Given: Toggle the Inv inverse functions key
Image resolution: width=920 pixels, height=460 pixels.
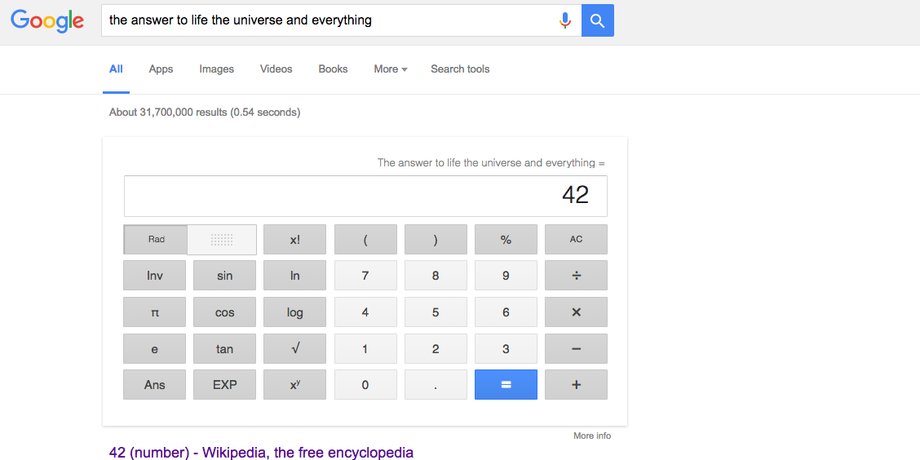Looking at the screenshot, I should pos(154,275).
